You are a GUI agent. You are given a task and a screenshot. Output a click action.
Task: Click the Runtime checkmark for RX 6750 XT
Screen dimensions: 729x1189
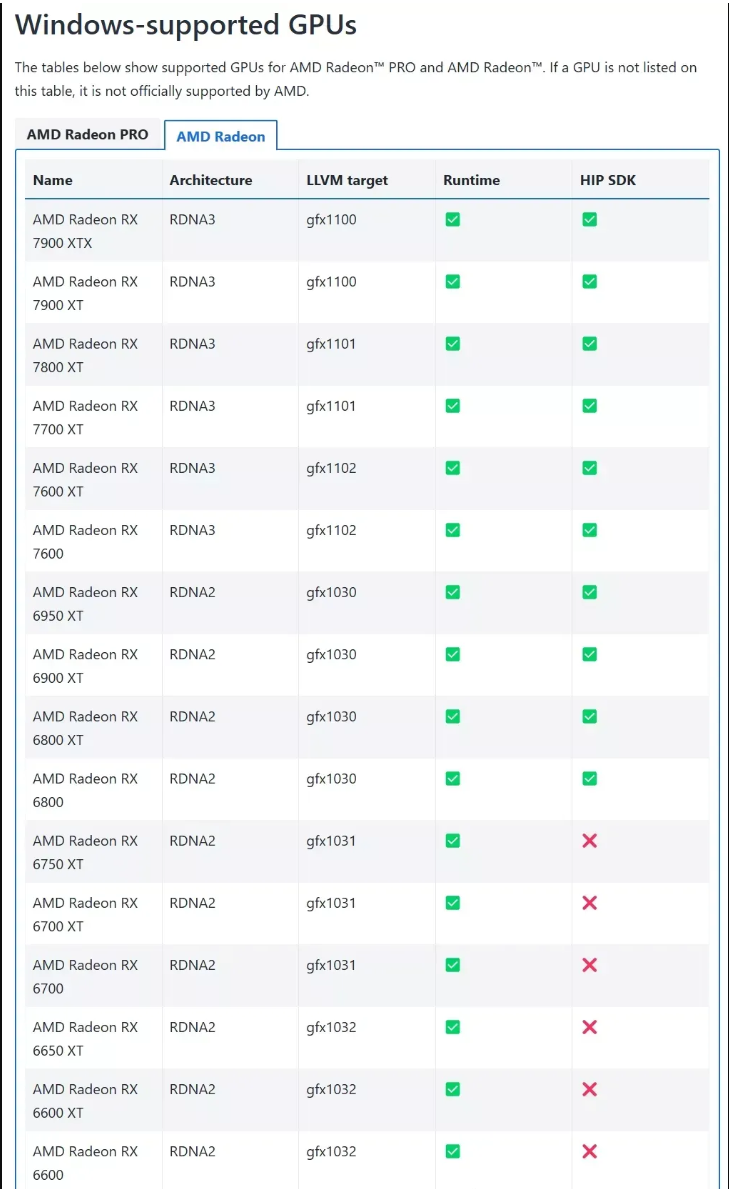click(453, 841)
